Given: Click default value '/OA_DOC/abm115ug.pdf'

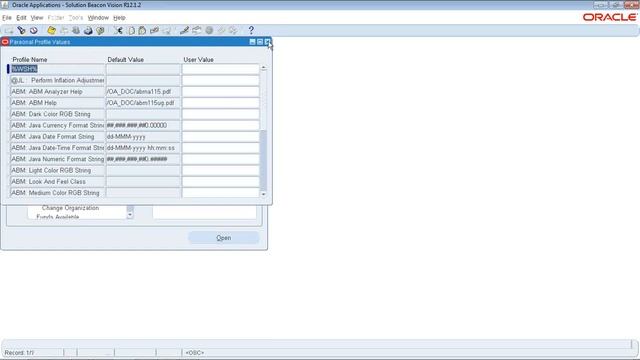Looking at the screenshot, I should pyautogui.click(x=143, y=103).
